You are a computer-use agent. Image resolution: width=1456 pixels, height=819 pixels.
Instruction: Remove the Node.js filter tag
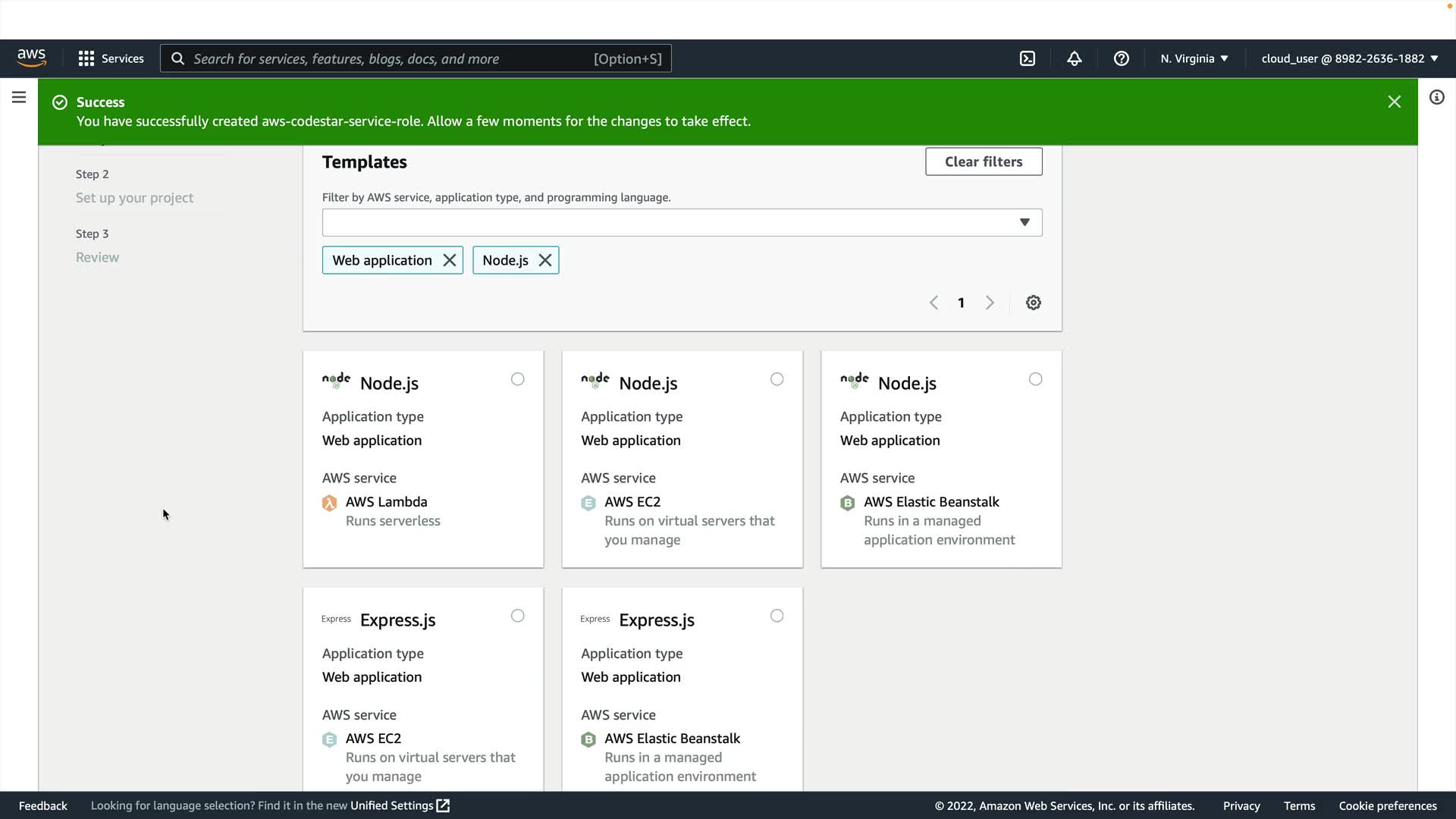click(544, 260)
